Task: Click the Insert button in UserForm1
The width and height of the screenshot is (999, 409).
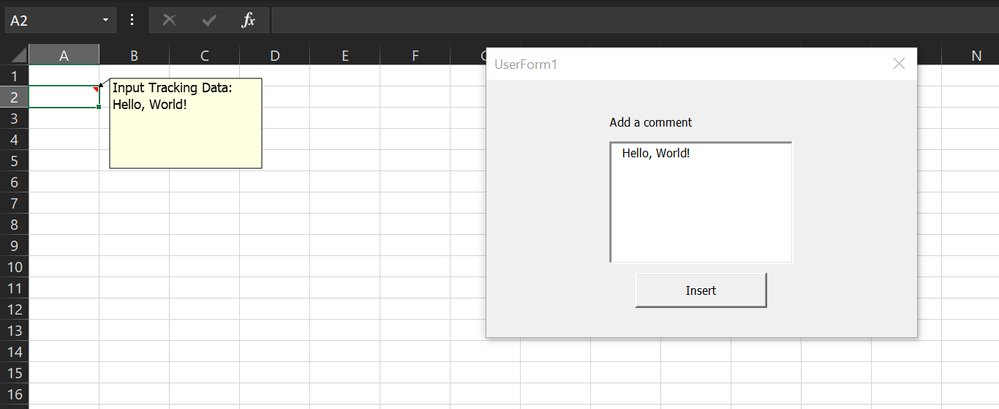Action: 701,291
